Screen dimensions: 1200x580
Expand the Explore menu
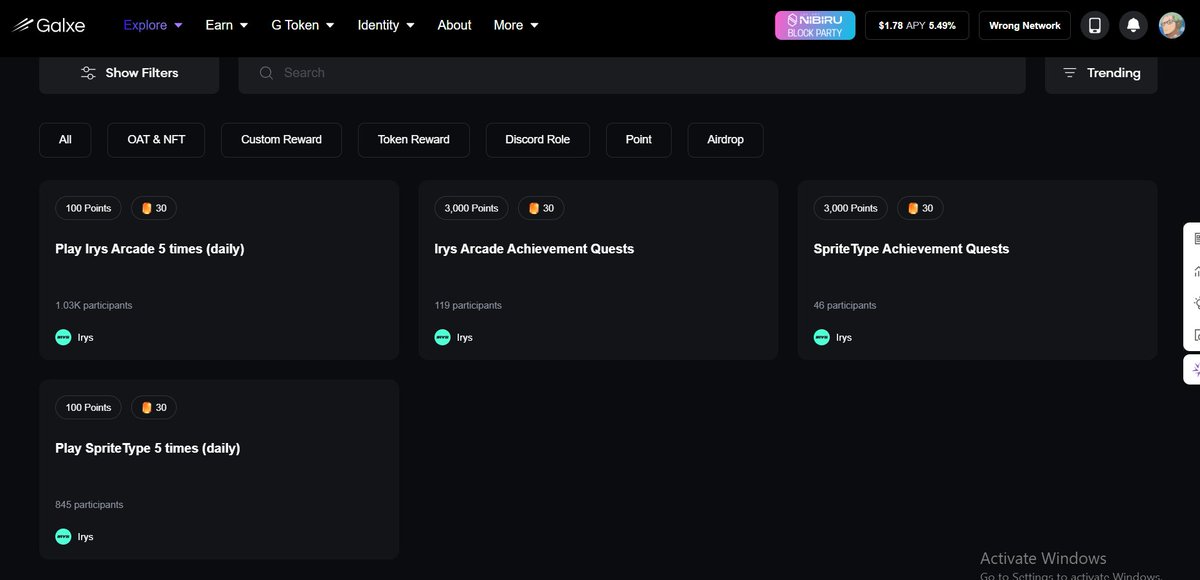[x=153, y=25]
